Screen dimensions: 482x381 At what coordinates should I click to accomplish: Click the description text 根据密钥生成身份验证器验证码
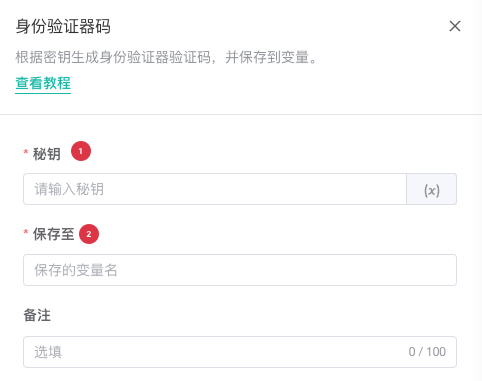click(113, 57)
